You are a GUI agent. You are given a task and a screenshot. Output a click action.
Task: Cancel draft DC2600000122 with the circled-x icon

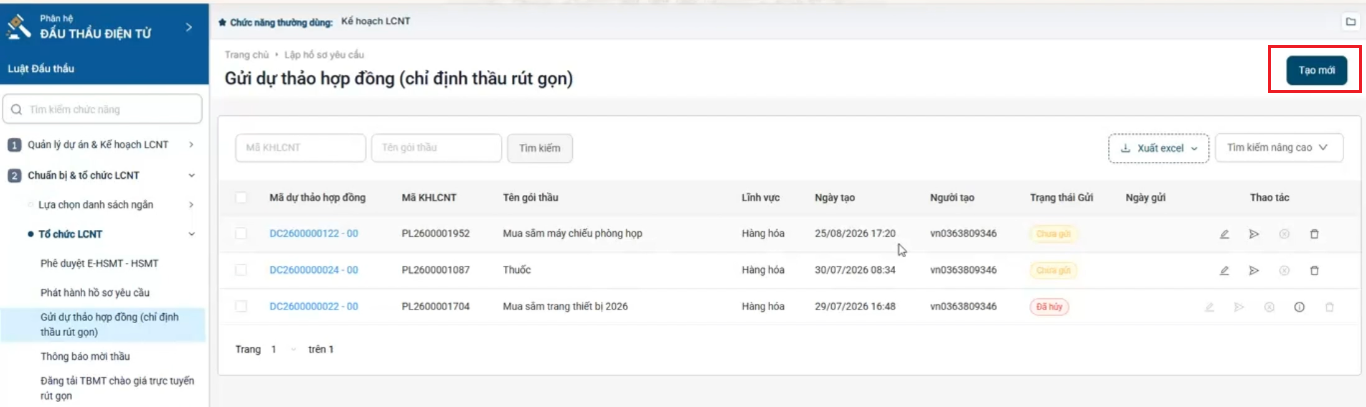click(x=1284, y=234)
